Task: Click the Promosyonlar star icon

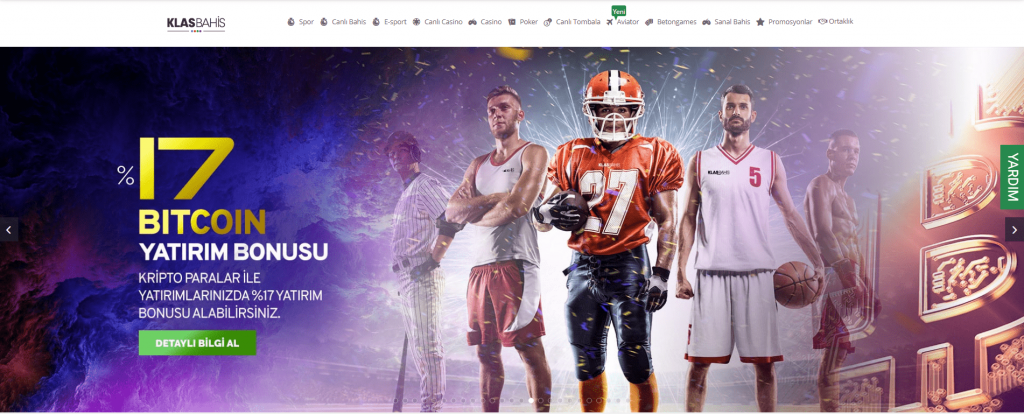Action: [760, 22]
